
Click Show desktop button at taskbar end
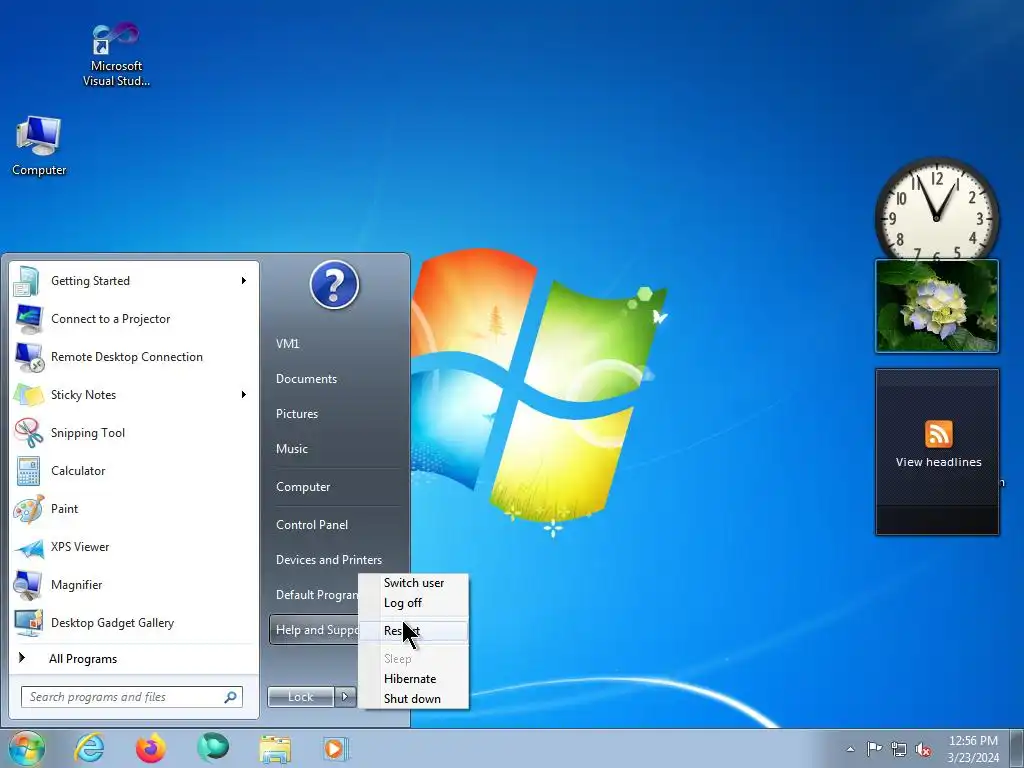pos(1017,749)
